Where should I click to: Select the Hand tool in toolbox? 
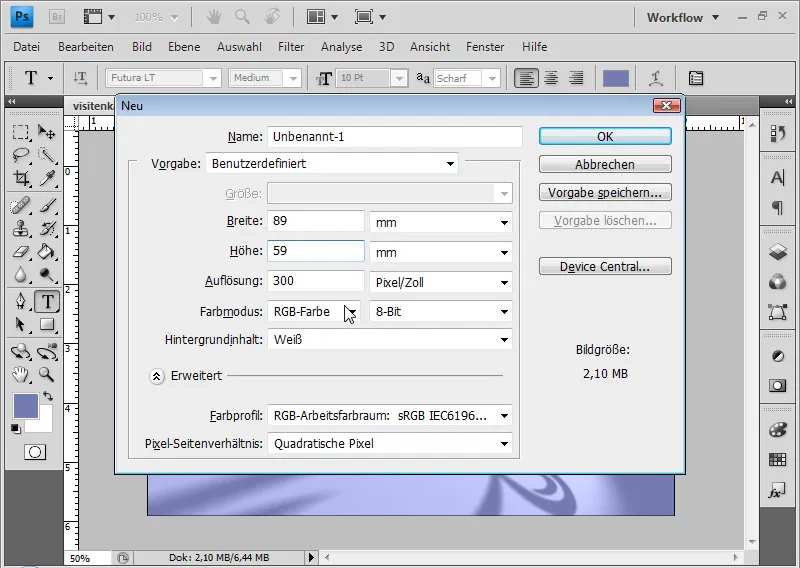point(20,375)
